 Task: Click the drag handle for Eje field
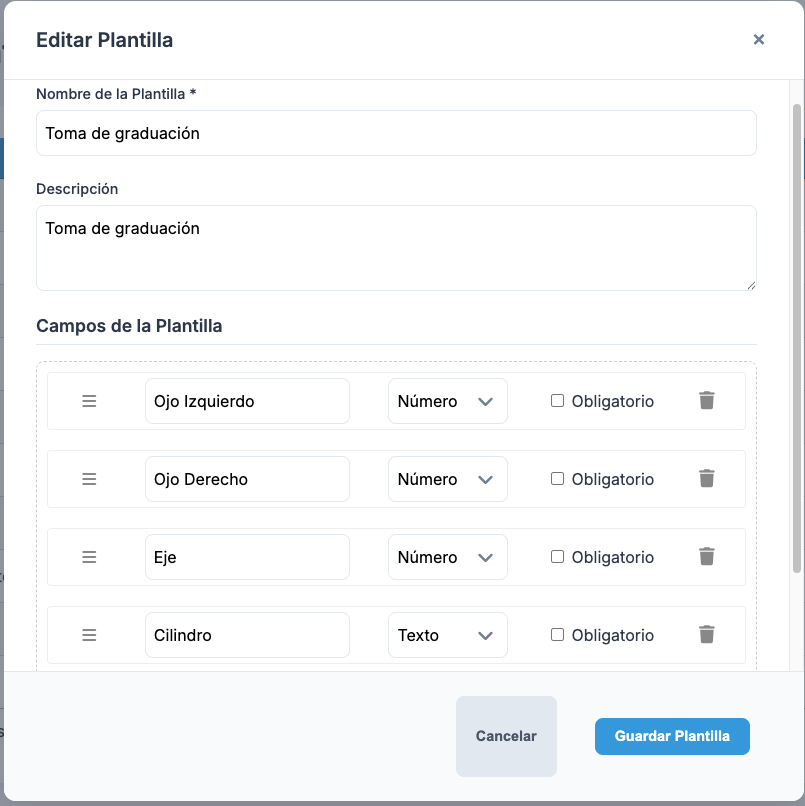pyautogui.click(x=89, y=557)
